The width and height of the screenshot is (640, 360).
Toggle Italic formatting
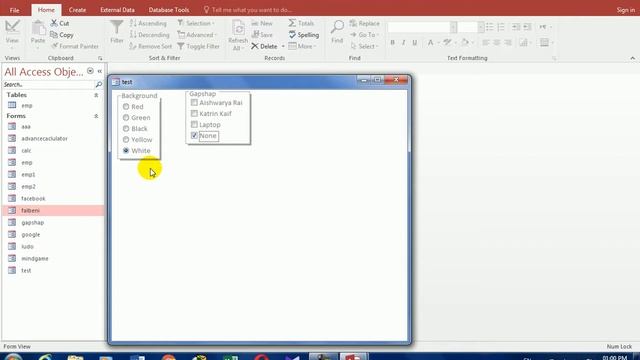pyautogui.click(x=404, y=42)
